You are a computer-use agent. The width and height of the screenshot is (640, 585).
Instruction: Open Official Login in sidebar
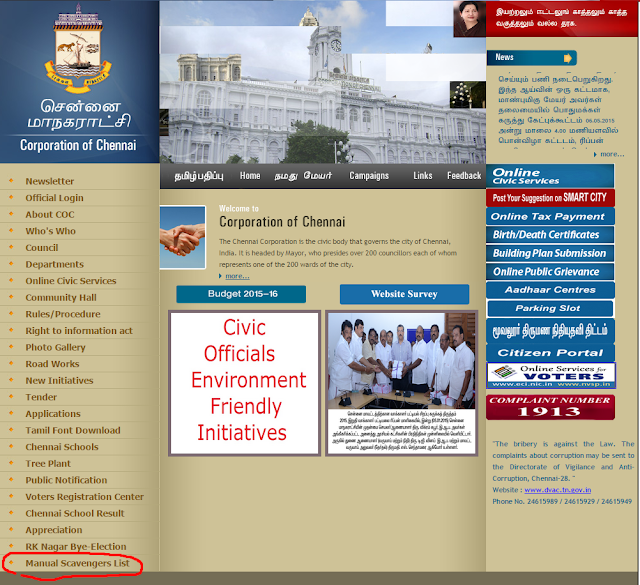tap(54, 198)
